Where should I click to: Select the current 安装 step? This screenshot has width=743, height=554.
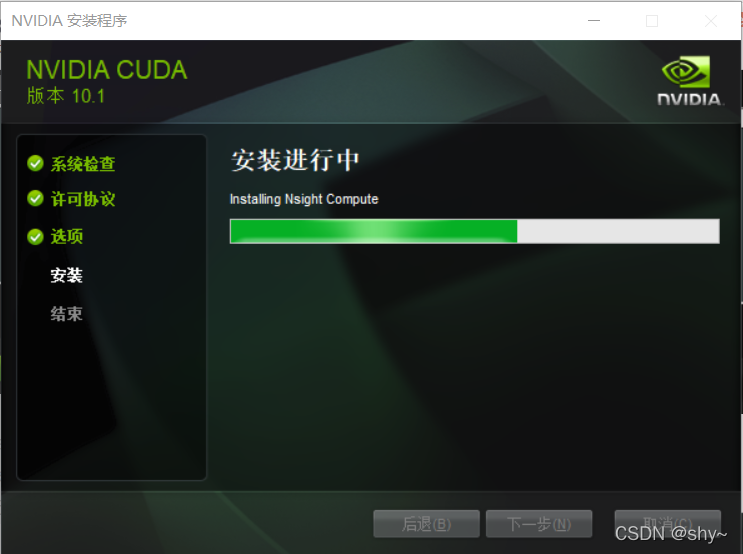tap(67, 275)
